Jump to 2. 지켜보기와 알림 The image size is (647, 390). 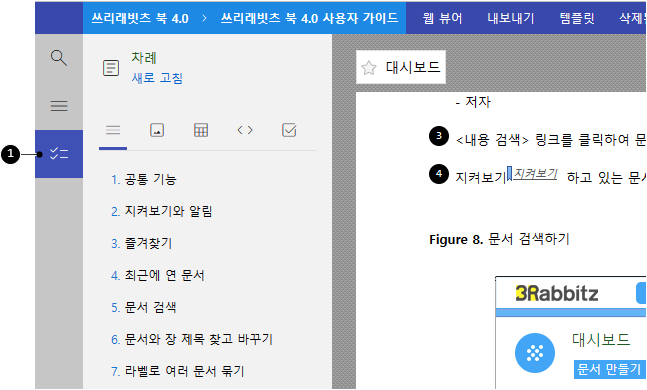click(x=161, y=211)
